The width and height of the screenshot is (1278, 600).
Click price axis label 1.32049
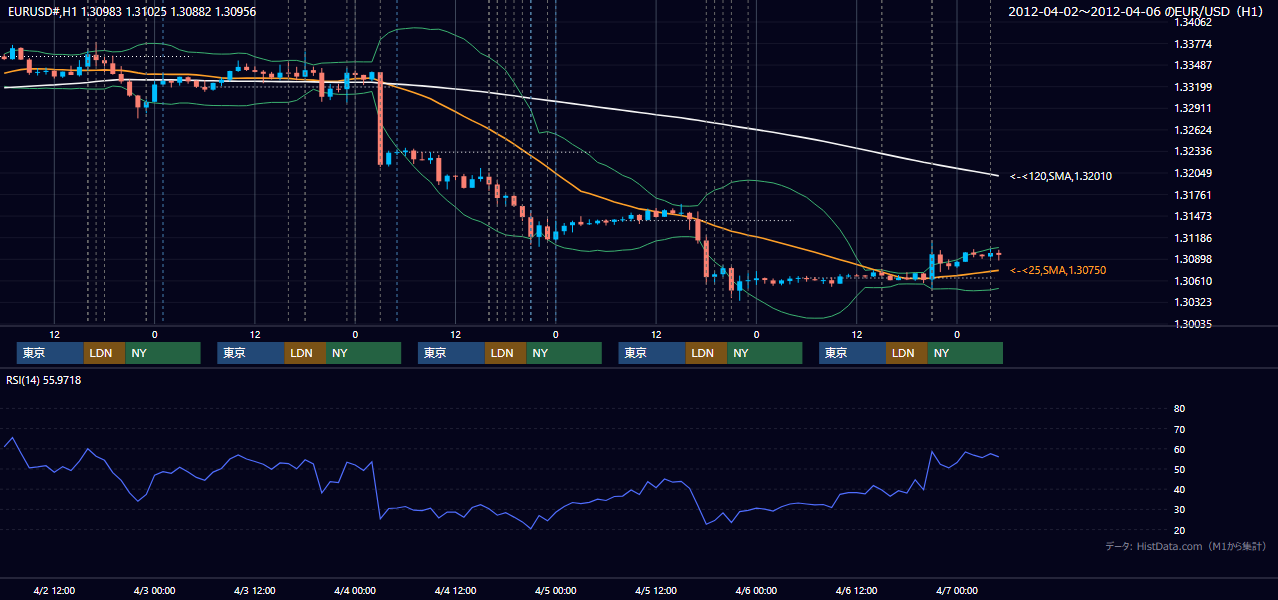point(1193,173)
